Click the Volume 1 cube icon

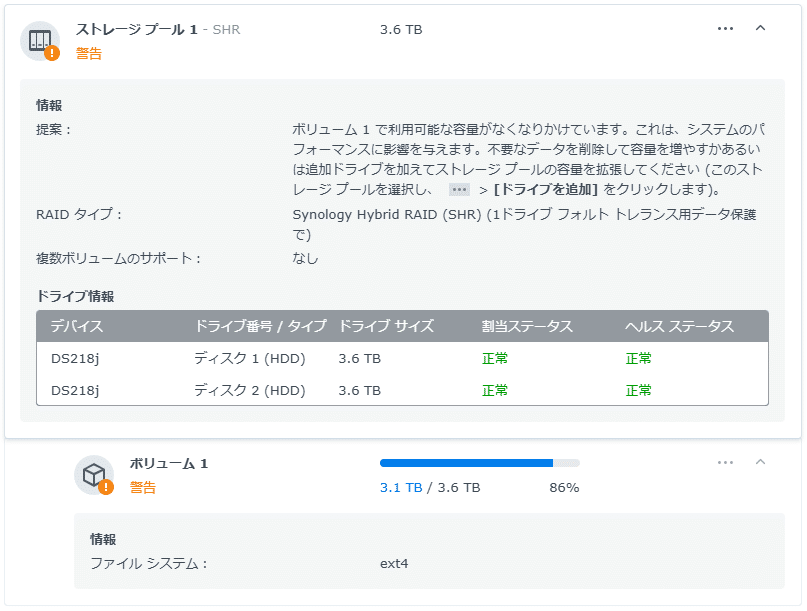click(x=94, y=474)
